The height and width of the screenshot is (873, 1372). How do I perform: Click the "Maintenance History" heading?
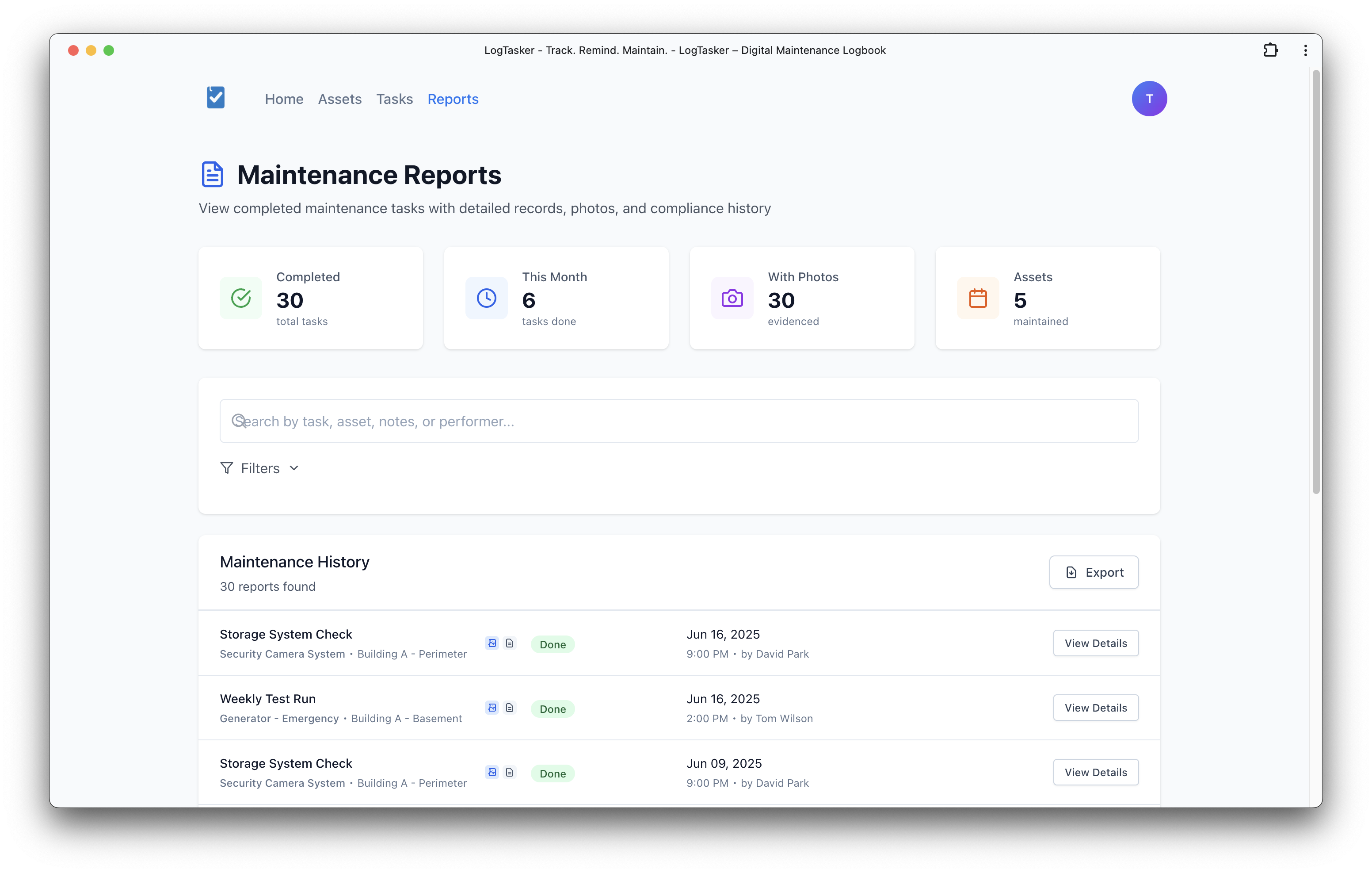click(294, 562)
